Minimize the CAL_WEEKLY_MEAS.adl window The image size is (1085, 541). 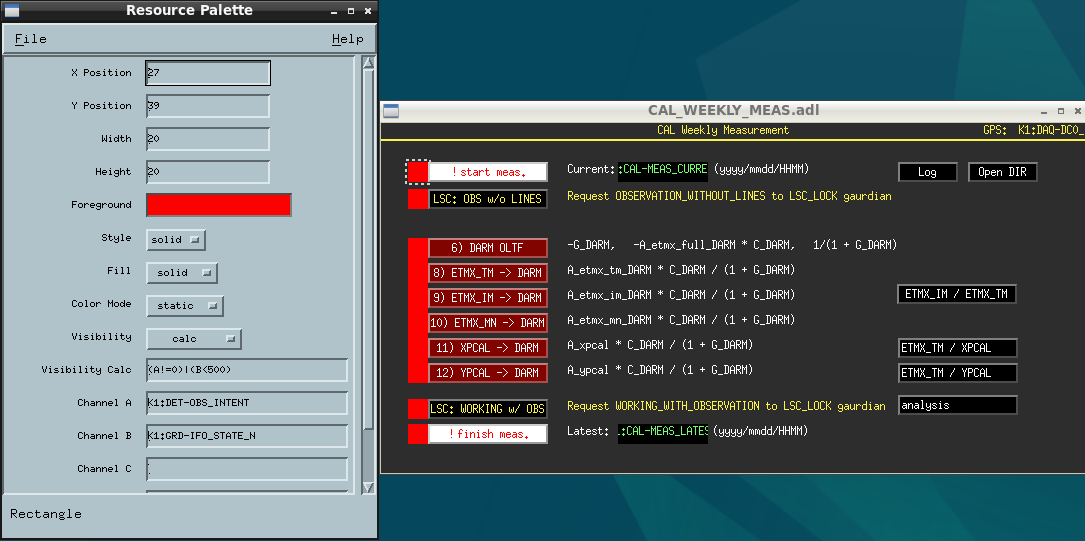pyautogui.click(x=1044, y=111)
